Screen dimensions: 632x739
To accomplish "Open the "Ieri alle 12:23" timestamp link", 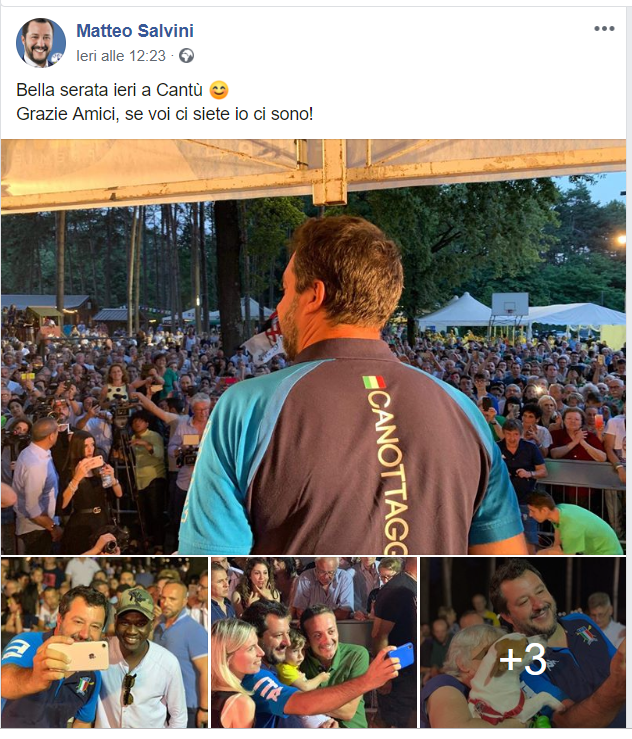I will click(121, 56).
